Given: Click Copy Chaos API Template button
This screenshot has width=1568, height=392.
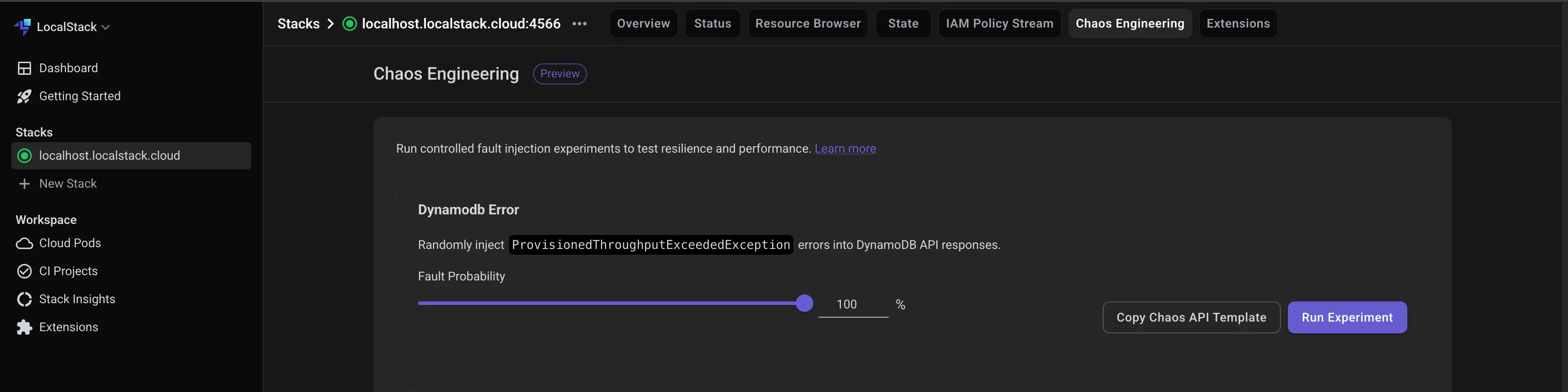Looking at the screenshot, I should click(x=1191, y=318).
